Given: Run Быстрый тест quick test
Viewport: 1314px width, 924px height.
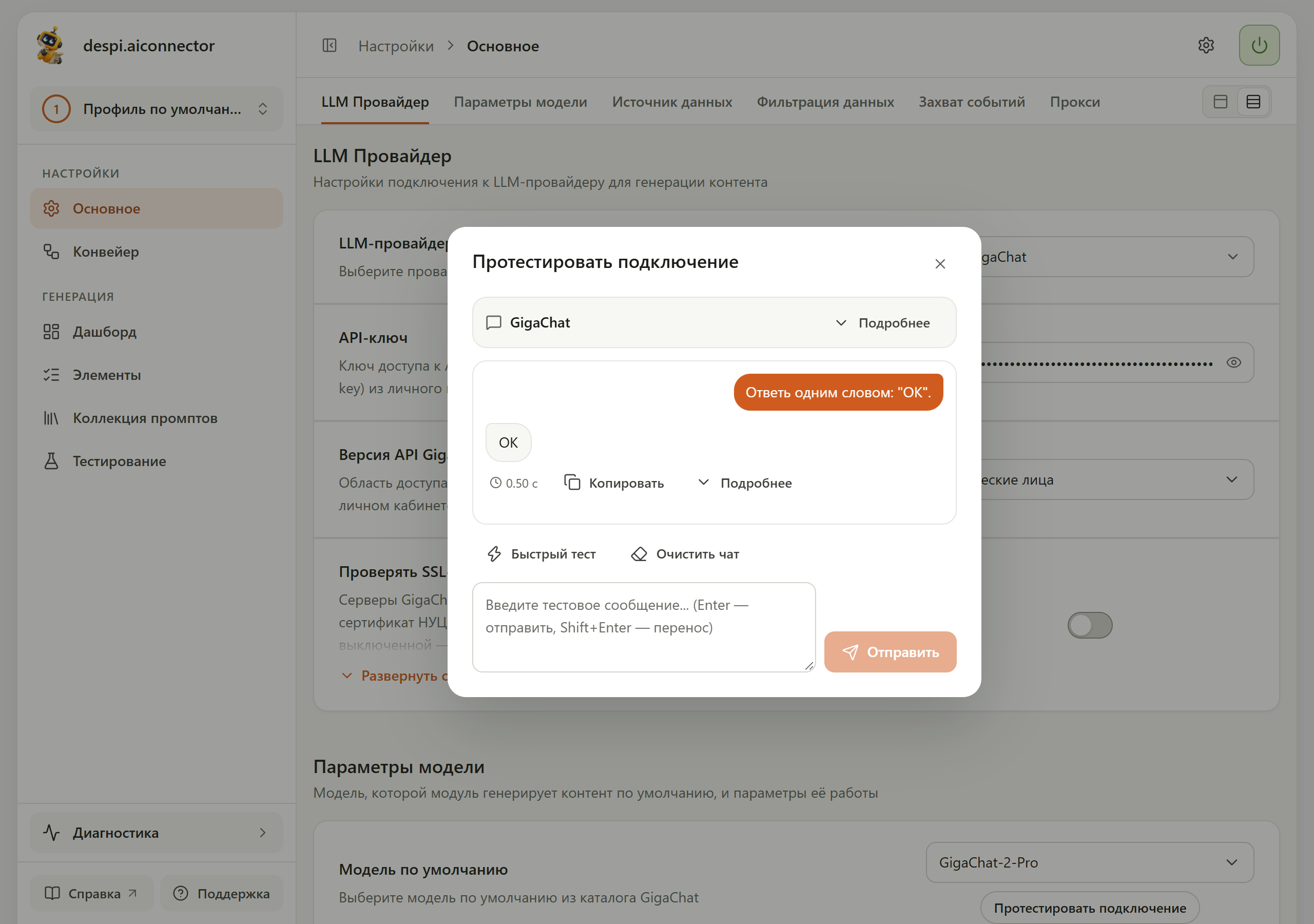Looking at the screenshot, I should point(542,554).
